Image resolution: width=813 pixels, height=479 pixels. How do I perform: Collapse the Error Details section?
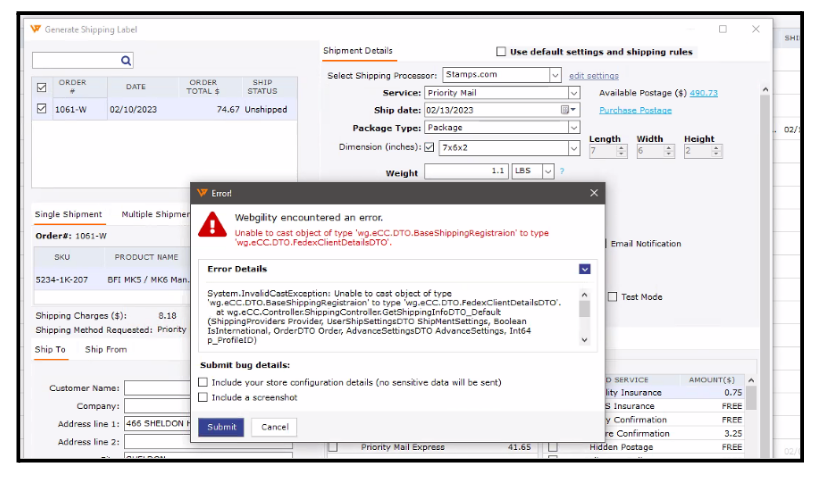click(x=584, y=269)
